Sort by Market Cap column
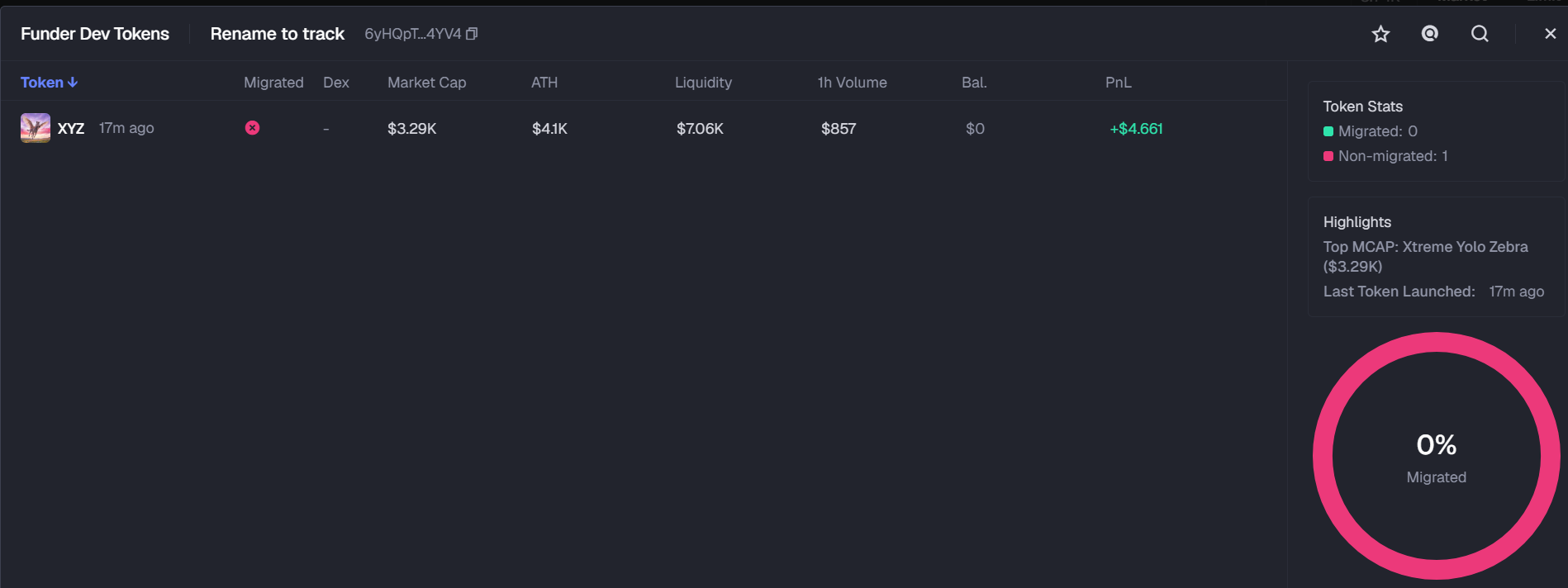The image size is (1568, 588). 426,83
